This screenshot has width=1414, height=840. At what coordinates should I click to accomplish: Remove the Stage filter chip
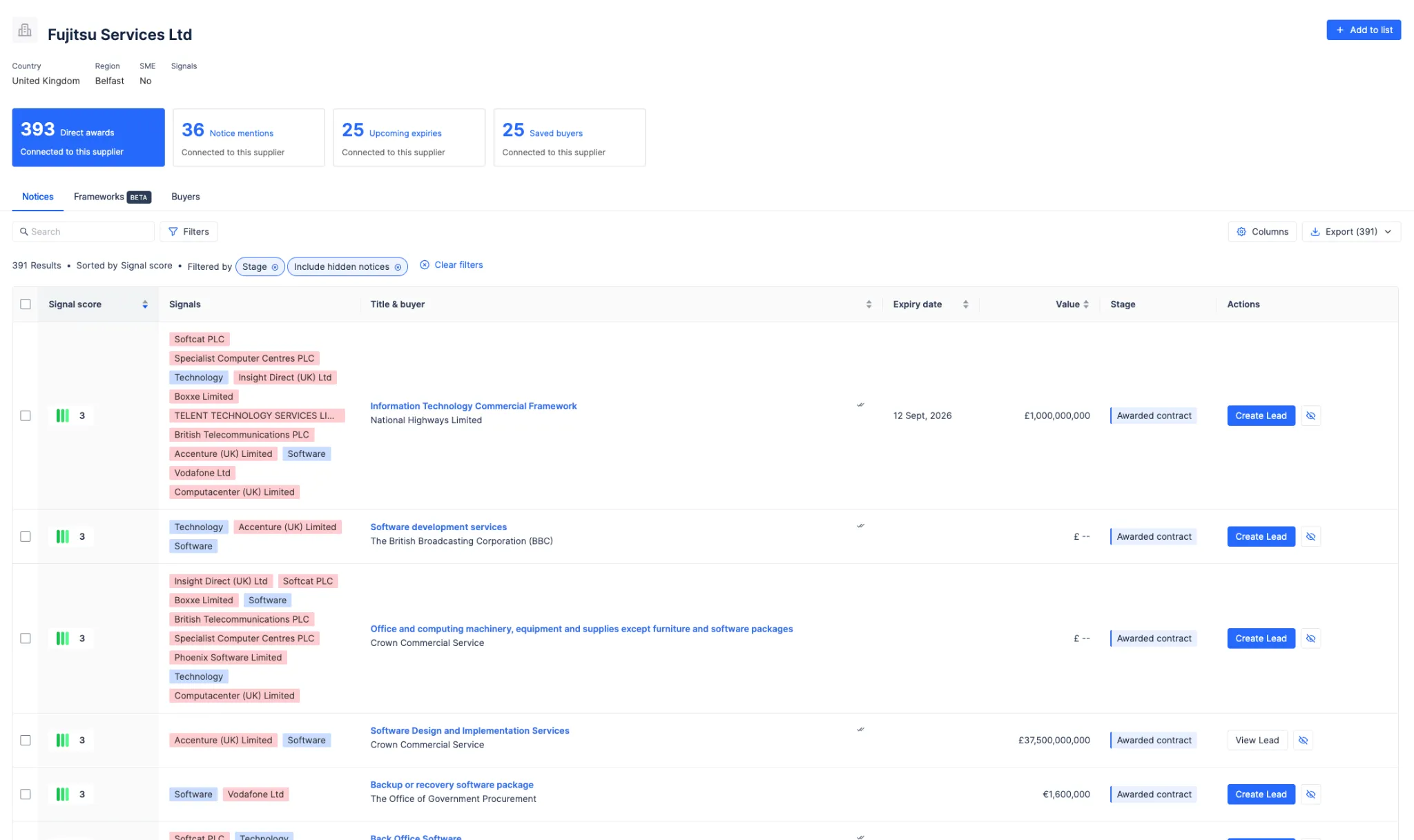pyautogui.click(x=275, y=267)
